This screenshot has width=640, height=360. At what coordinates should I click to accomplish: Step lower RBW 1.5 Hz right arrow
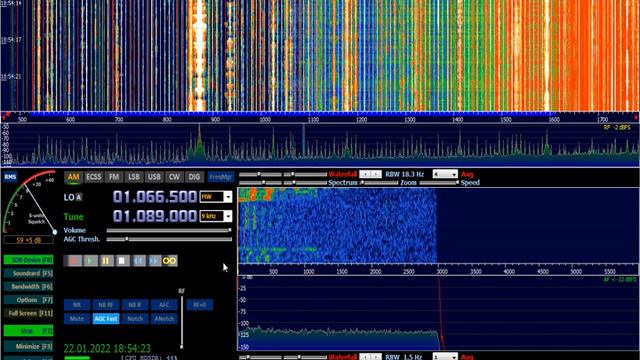[x=376, y=357]
